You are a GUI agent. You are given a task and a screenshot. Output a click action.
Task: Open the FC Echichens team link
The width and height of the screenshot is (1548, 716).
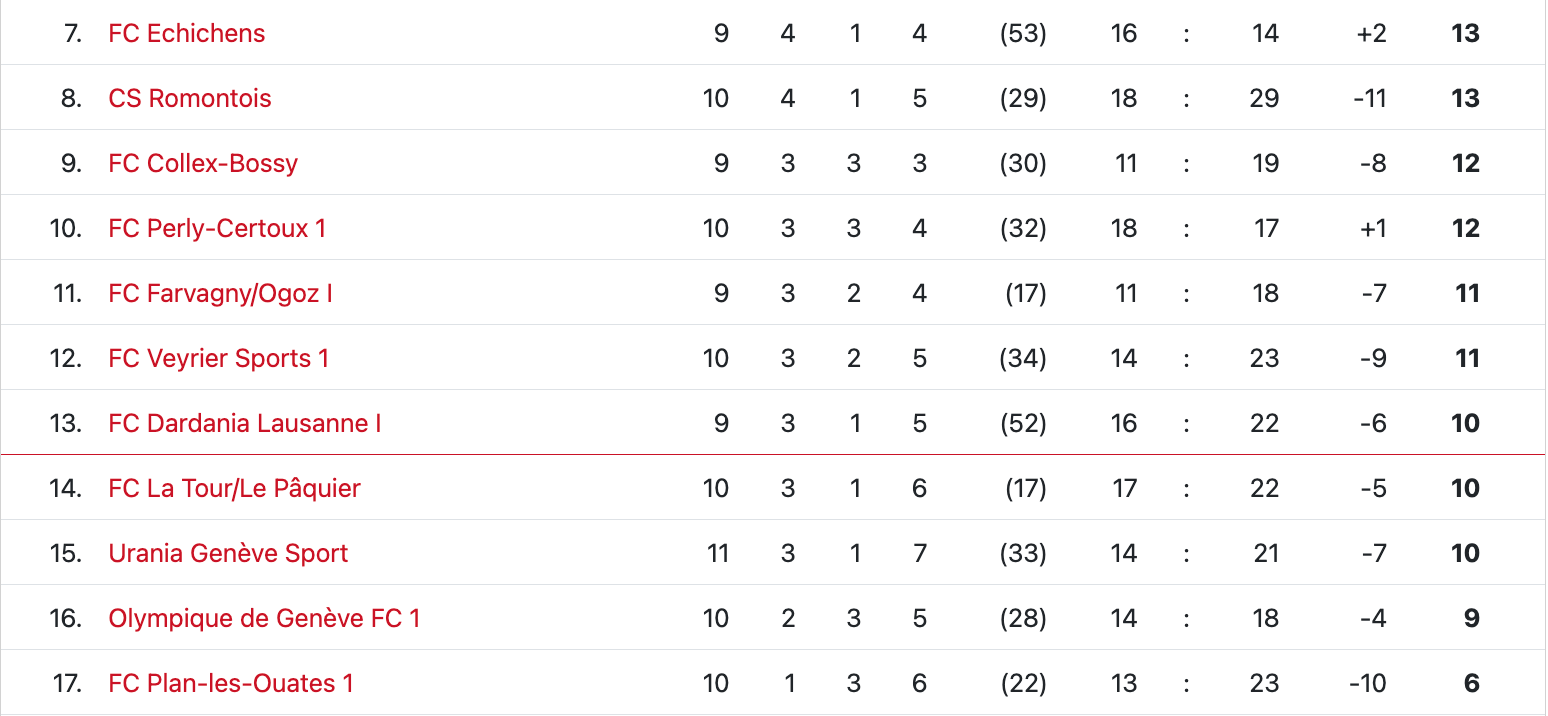pyautogui.click(x=186, y=33)
